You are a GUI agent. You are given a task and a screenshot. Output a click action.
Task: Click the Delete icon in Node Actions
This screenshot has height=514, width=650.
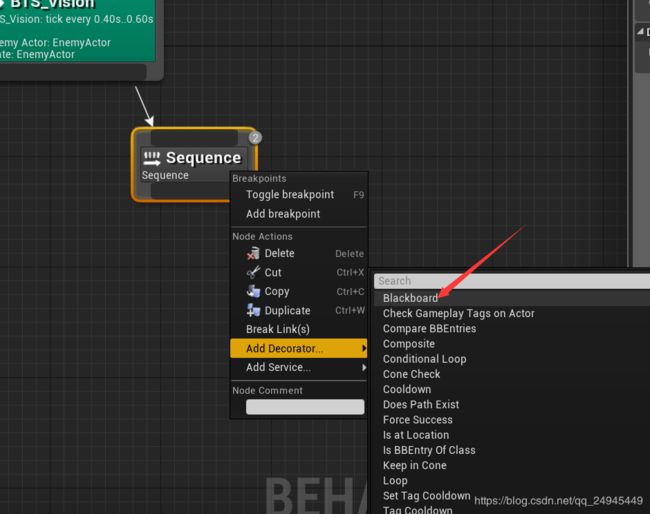click(x=253, y=253)
